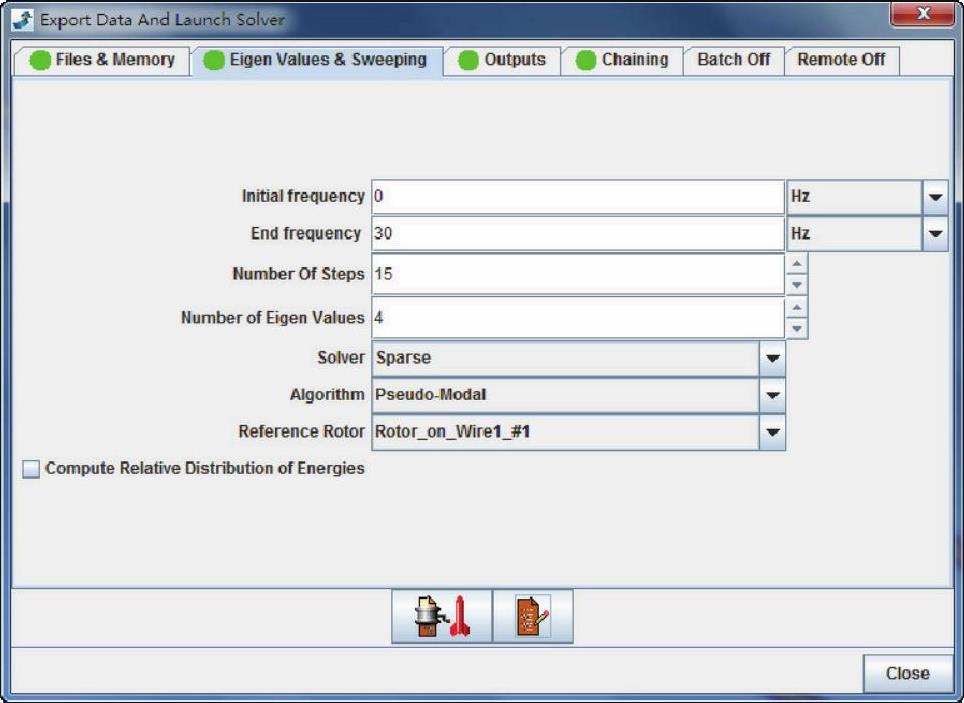Click the End frequency input field
Image resolution: width=964 pixels, height=703 pixels.
[577, 234]
